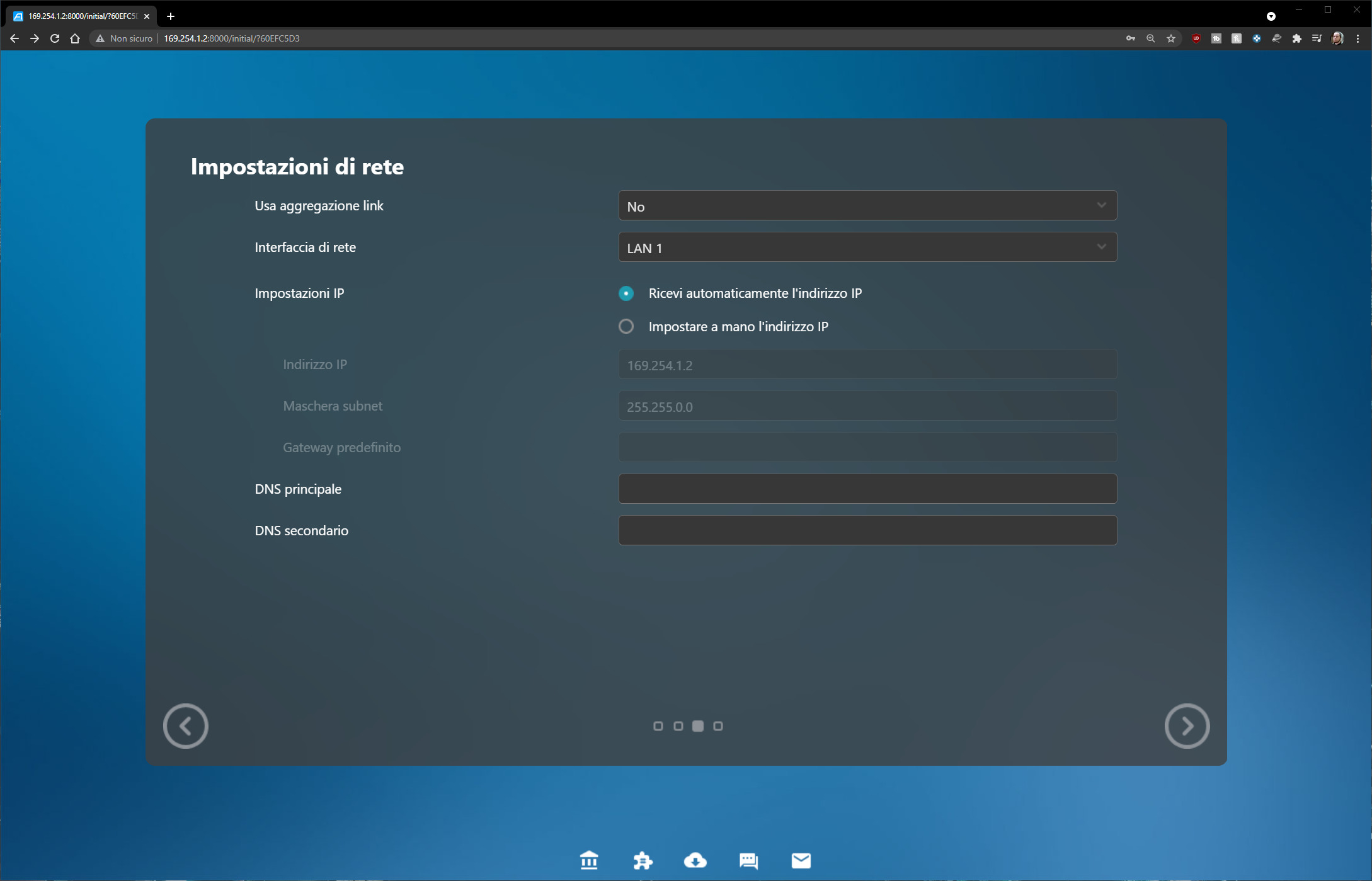Go to next setup step arrow
This screenshot has height=881, width=1372.
click(1187, 726)
